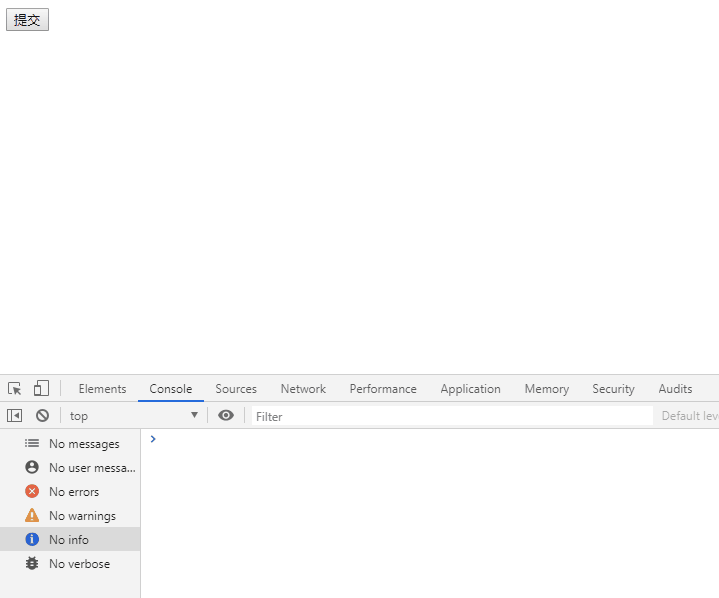719x598 pixels.
Task: Switch to the Security tab
Action: coord(613,389)
